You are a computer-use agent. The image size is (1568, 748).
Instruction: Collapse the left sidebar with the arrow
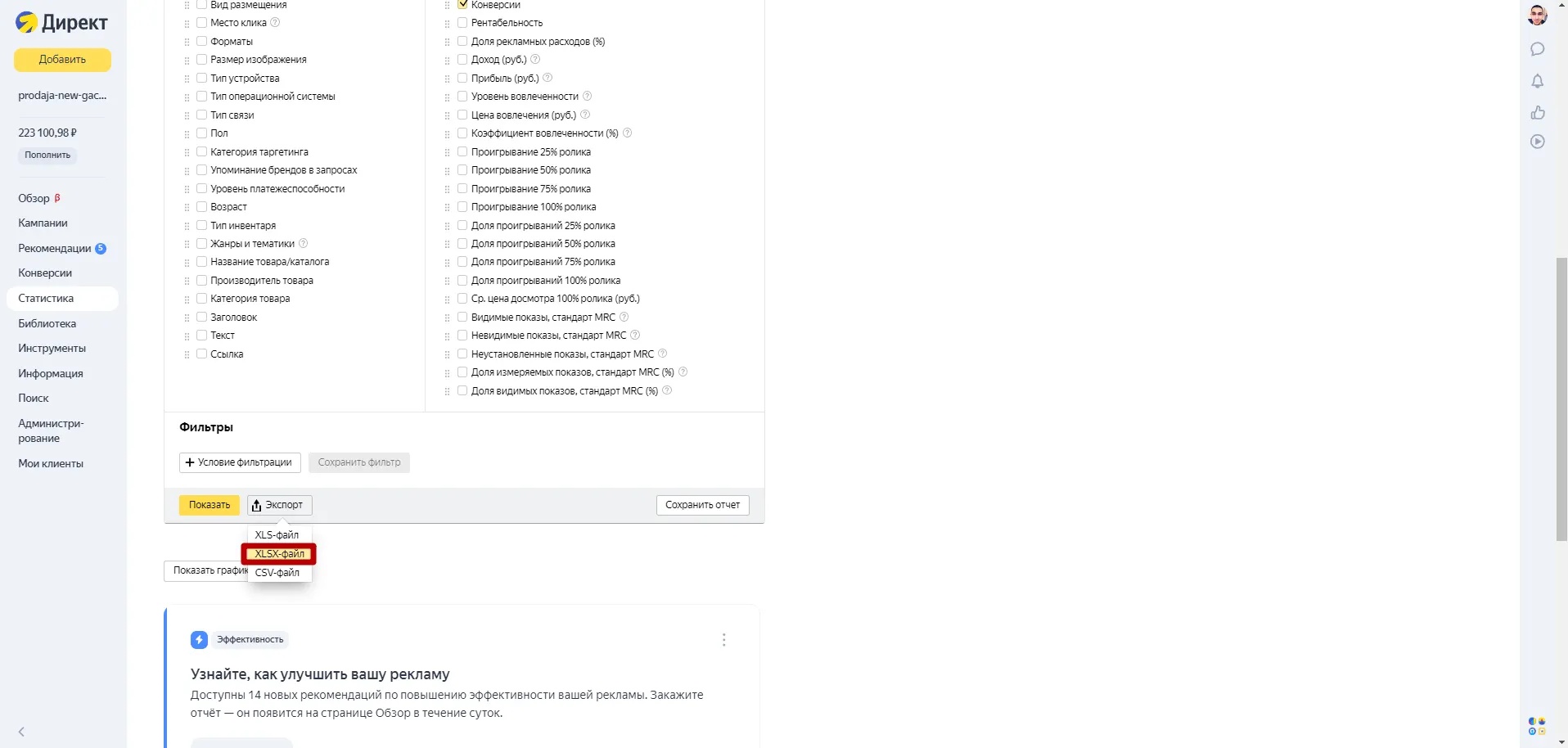22,732
